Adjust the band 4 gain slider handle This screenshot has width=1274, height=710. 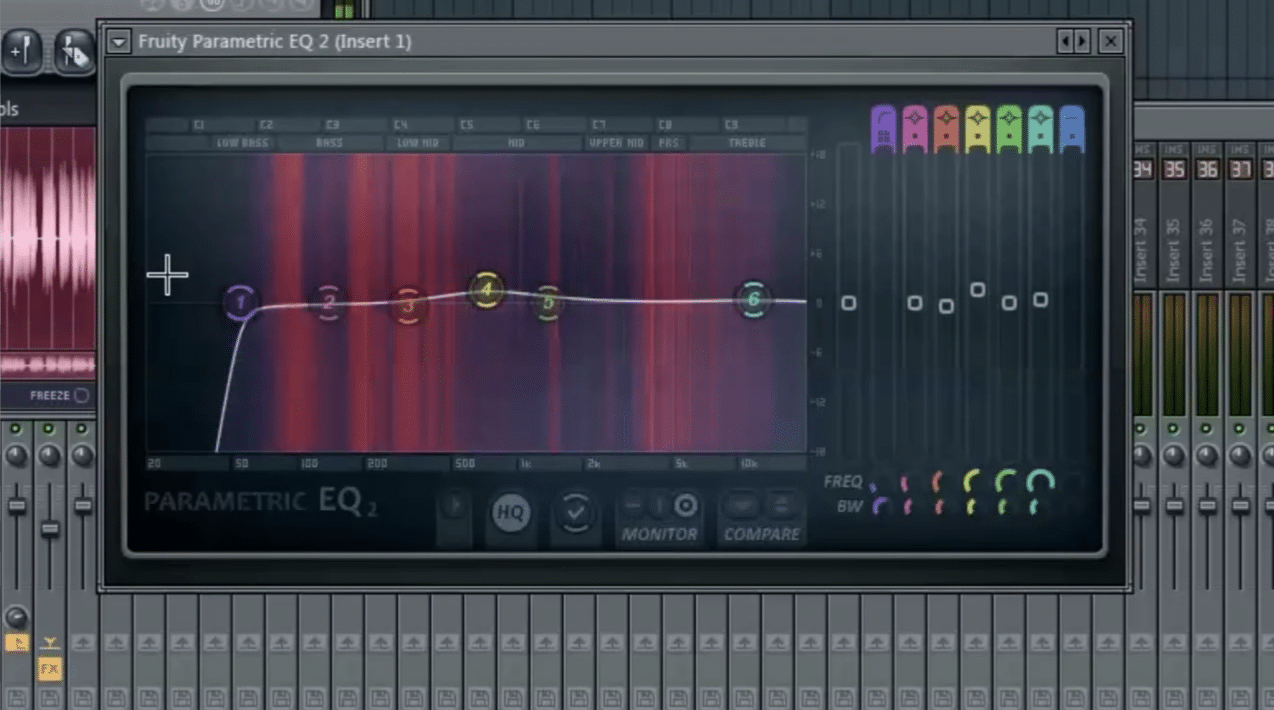click(978, 290)
